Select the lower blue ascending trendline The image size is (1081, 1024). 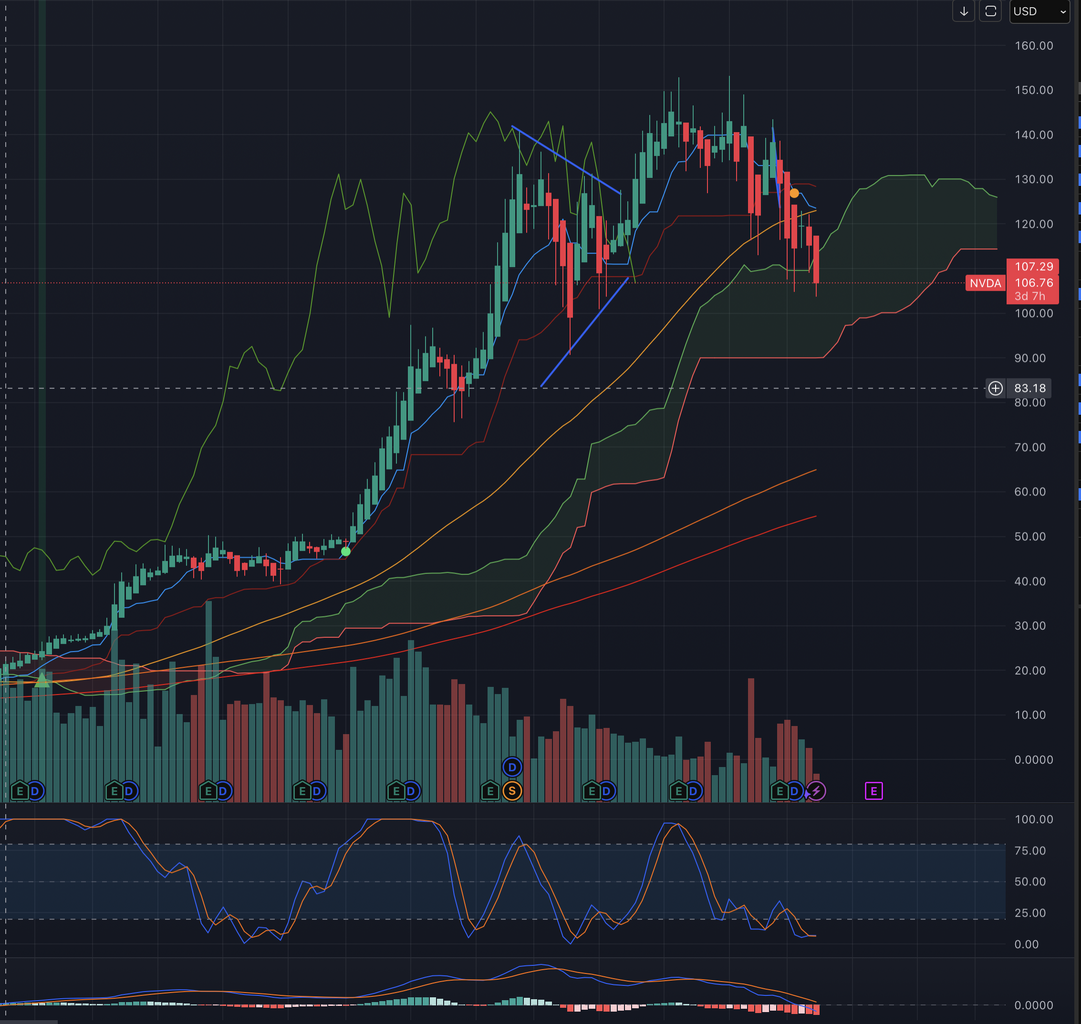pyautogui.click(x=585, y=331)
